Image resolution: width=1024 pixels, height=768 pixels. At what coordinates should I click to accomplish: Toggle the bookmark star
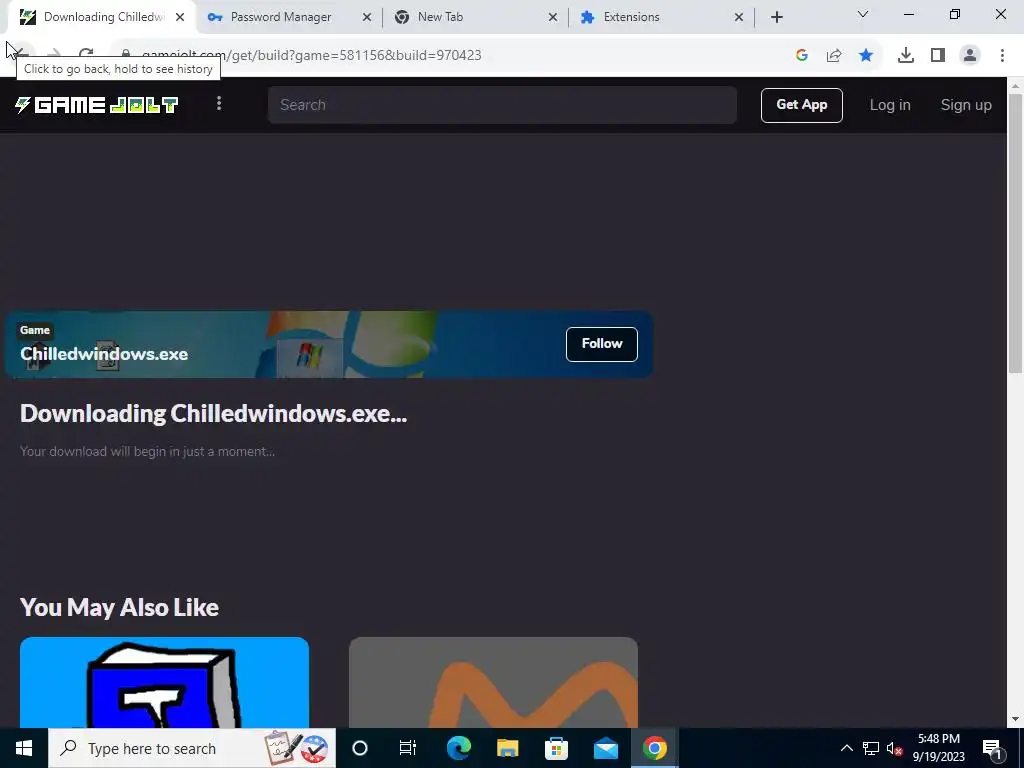tap(866, 56)
